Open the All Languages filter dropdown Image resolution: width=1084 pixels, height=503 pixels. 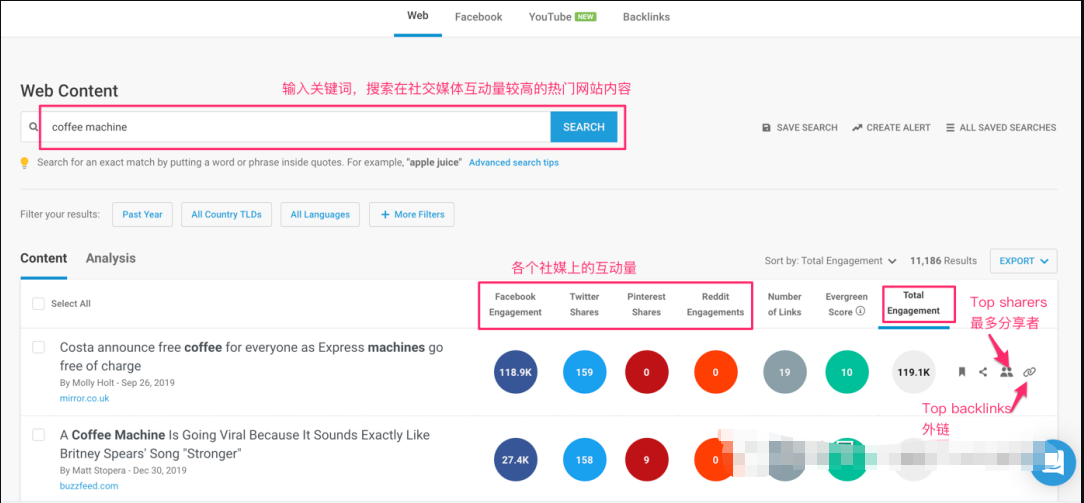coord(320,214)
